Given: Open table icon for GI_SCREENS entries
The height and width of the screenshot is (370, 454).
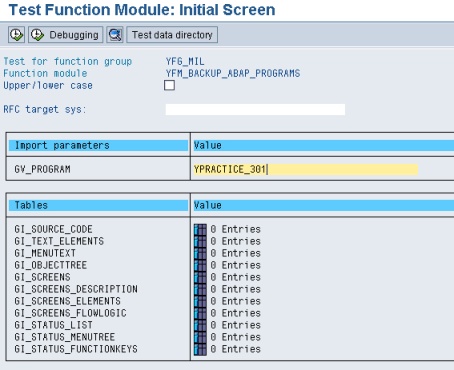Looking at the screenshot, I should click(x=200, y=277).
